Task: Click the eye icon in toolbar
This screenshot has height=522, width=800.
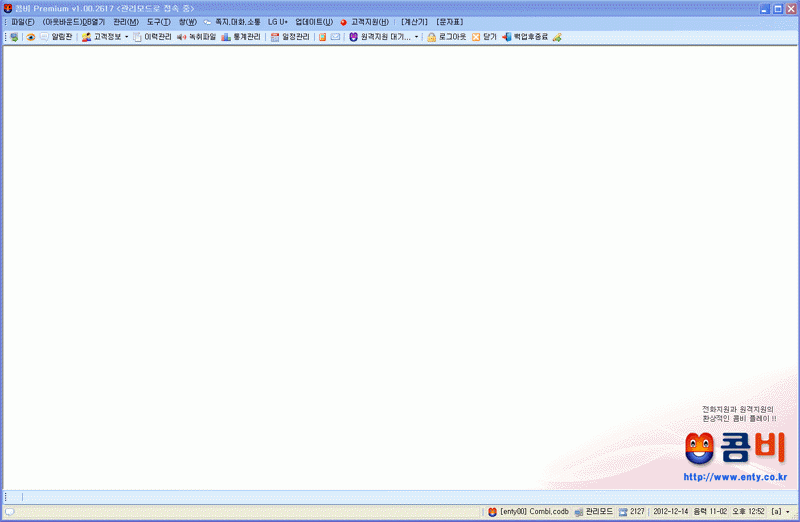Action: 31,37
